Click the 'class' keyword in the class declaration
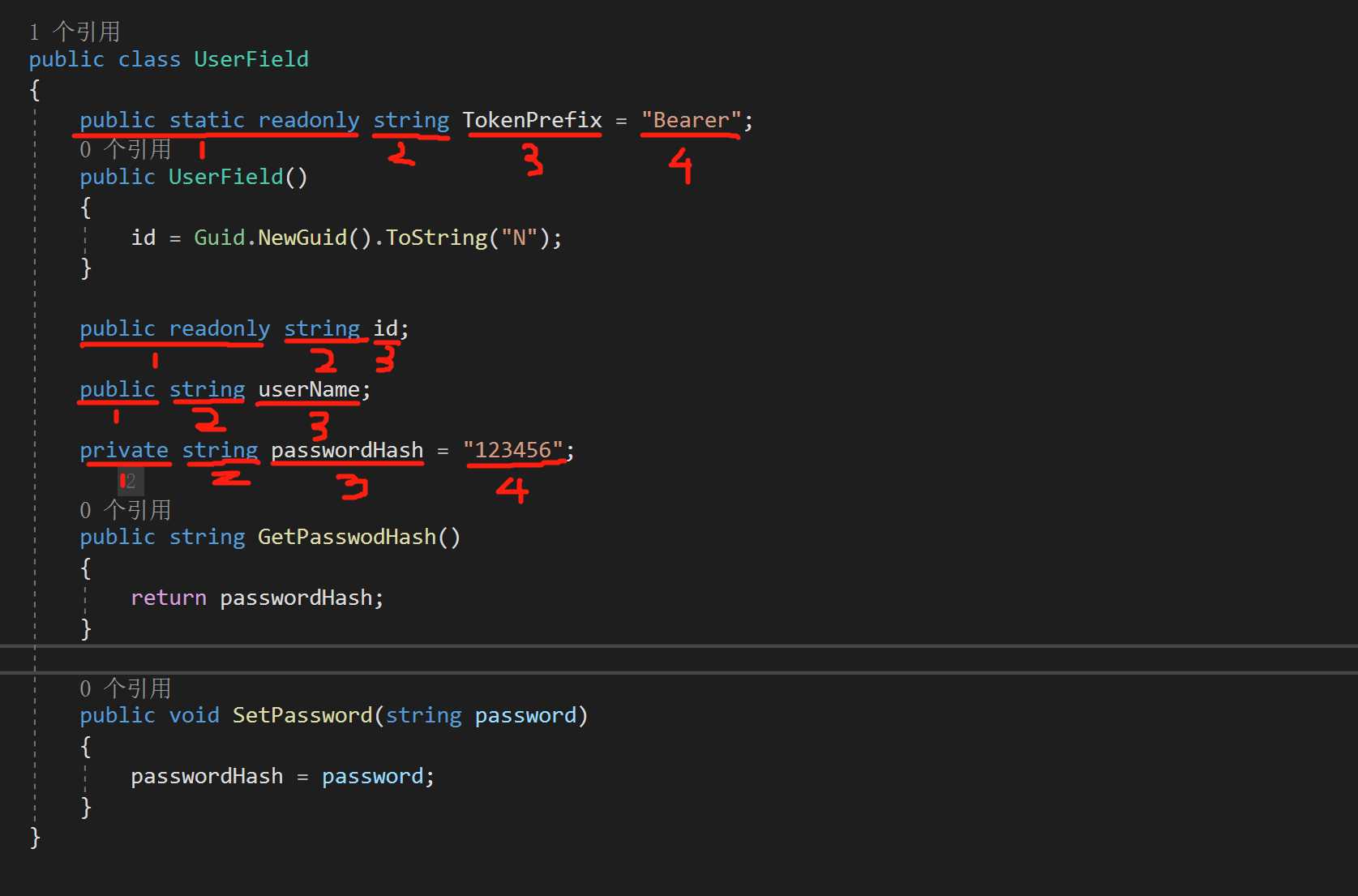The image size is (1358, 896). 149,59
